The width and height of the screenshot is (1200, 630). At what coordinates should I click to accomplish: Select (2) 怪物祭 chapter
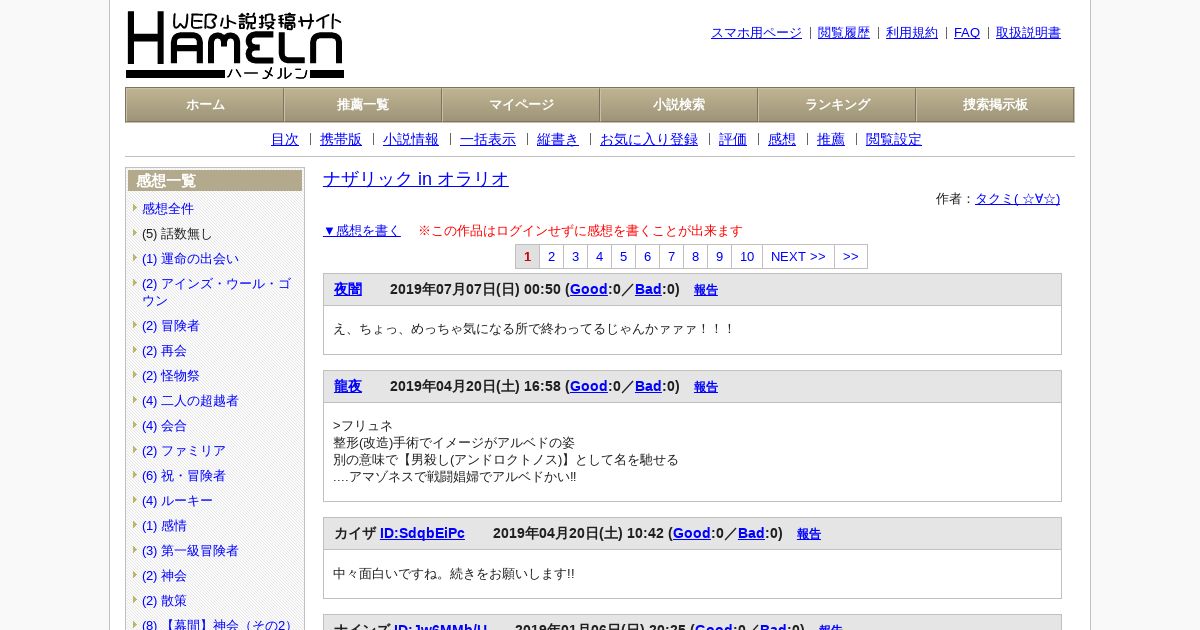tap(171, 376)
